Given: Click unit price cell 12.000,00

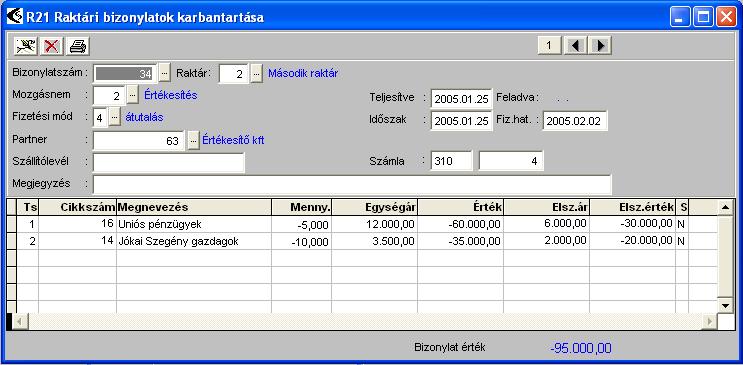Looking at the screenshot, I should pyautogui.click(x=374, y=224).
